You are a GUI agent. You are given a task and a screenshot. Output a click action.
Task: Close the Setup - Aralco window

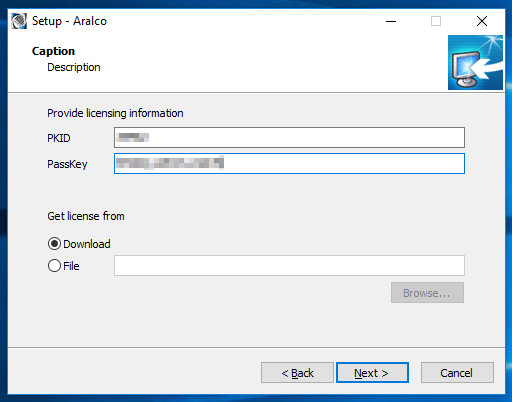(x=482, y=21)
